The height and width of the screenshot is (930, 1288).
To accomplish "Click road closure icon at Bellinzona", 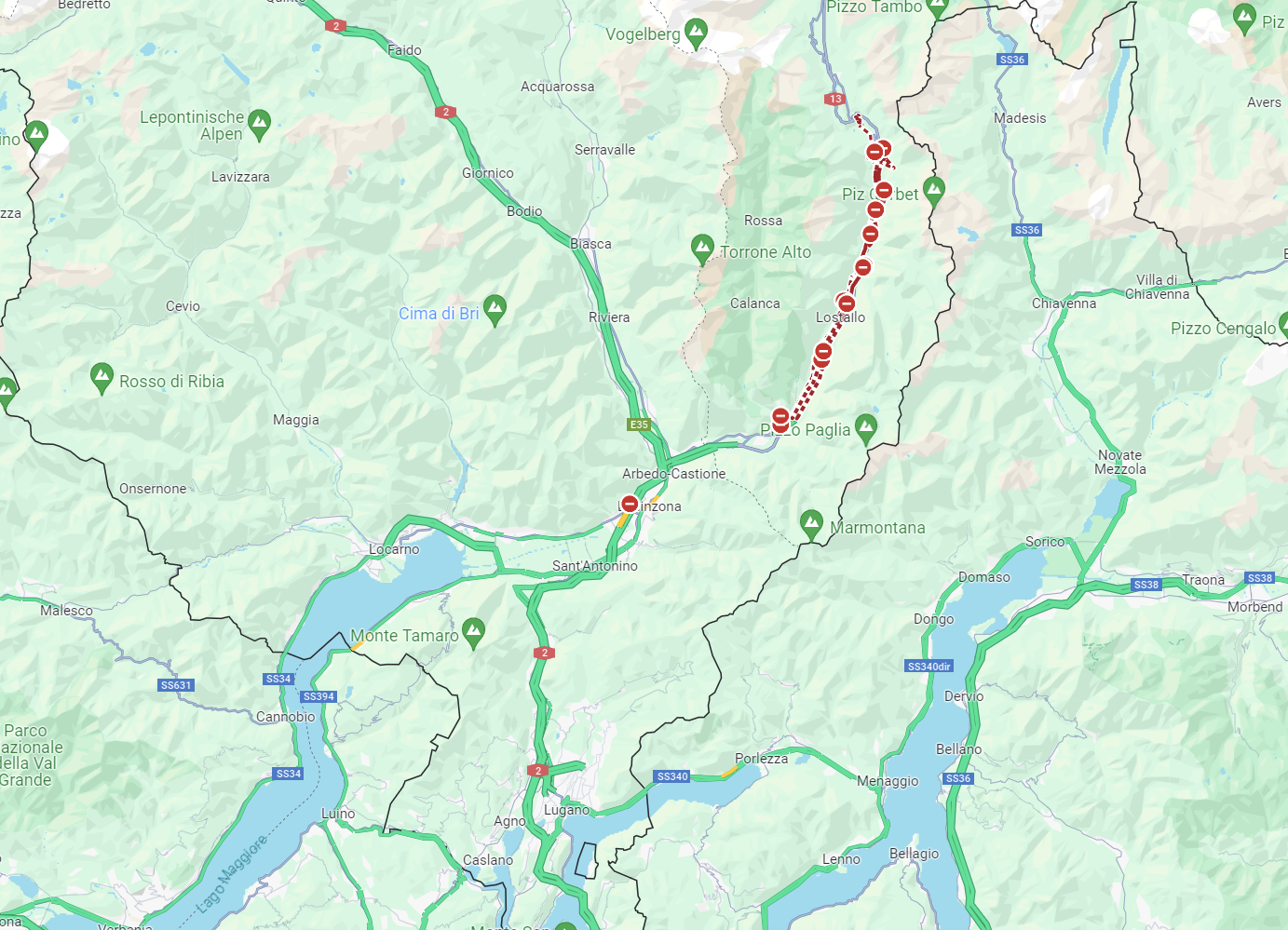I will point(630,504).
